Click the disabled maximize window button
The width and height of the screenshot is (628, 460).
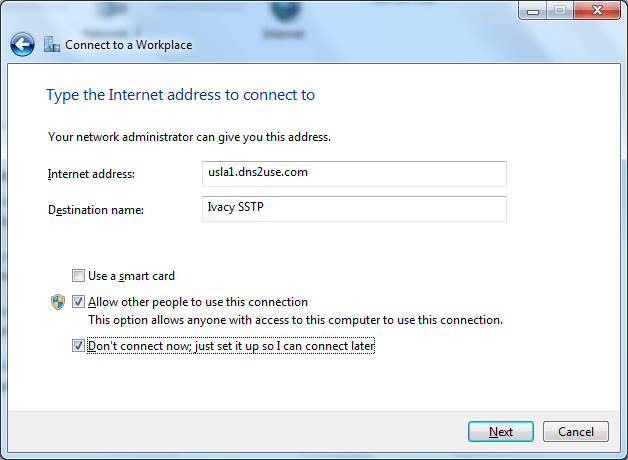click(560, 10)
